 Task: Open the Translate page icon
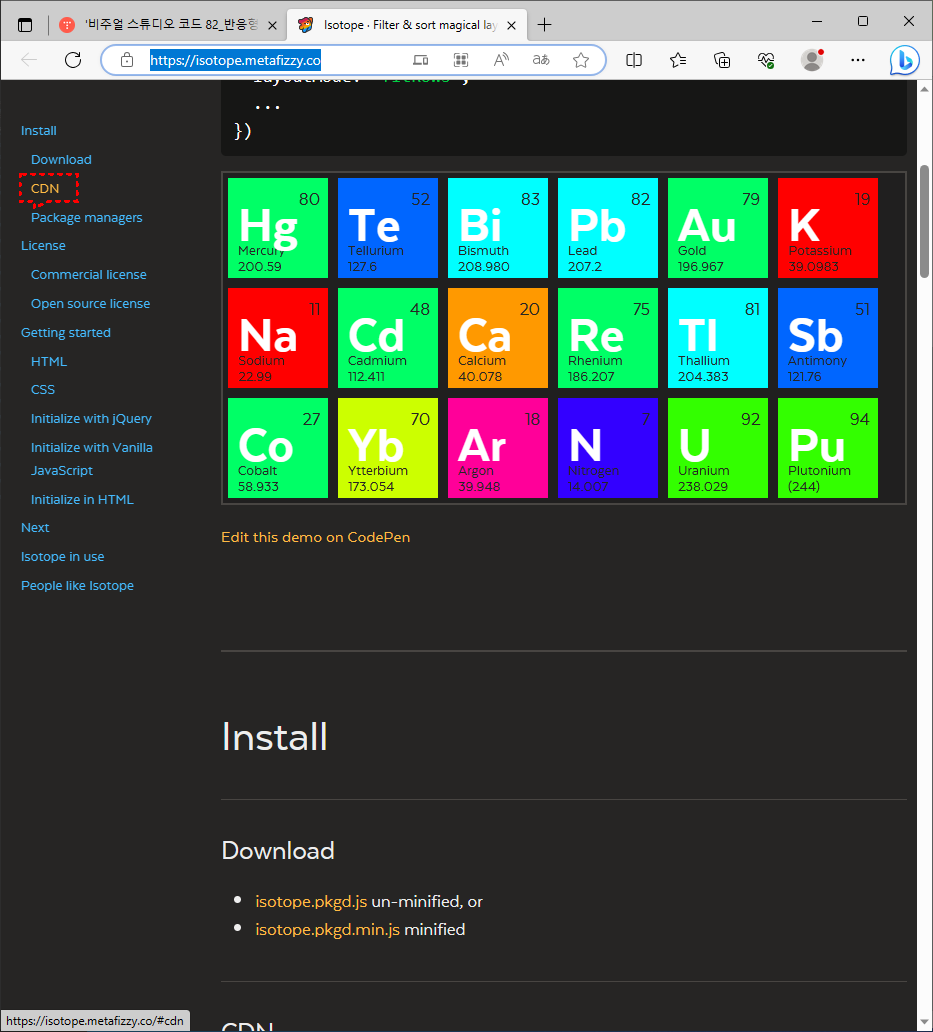(541, 60)
